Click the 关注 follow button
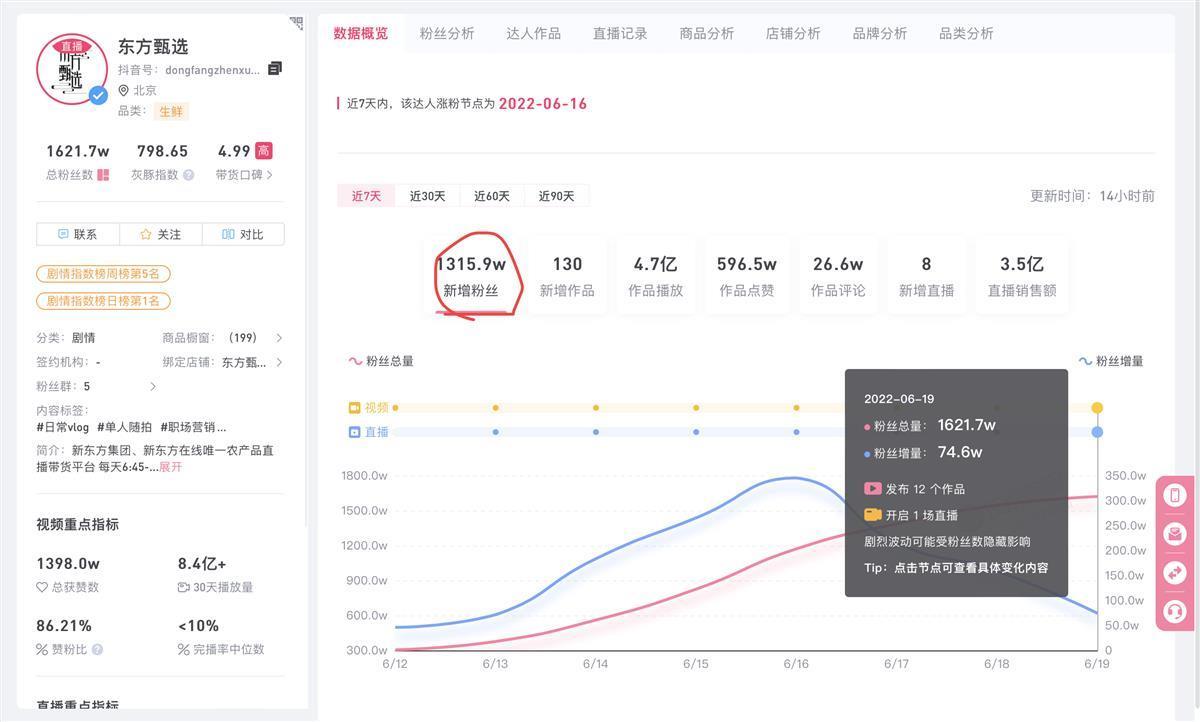 point(161,234)
